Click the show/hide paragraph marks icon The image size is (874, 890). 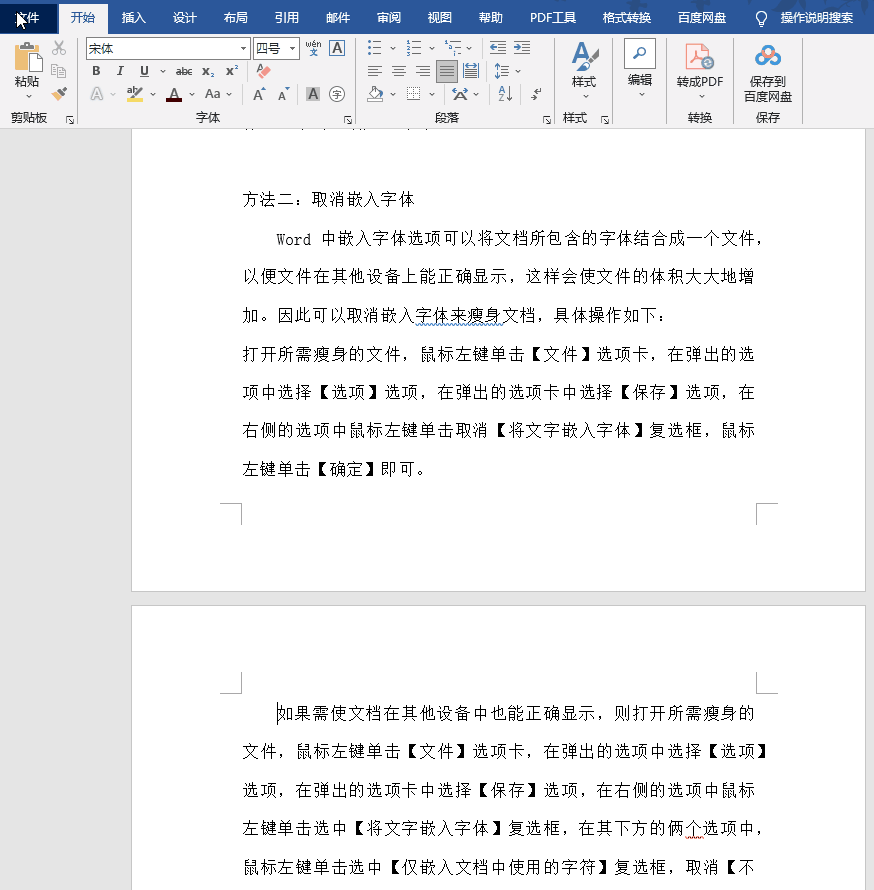536,94
